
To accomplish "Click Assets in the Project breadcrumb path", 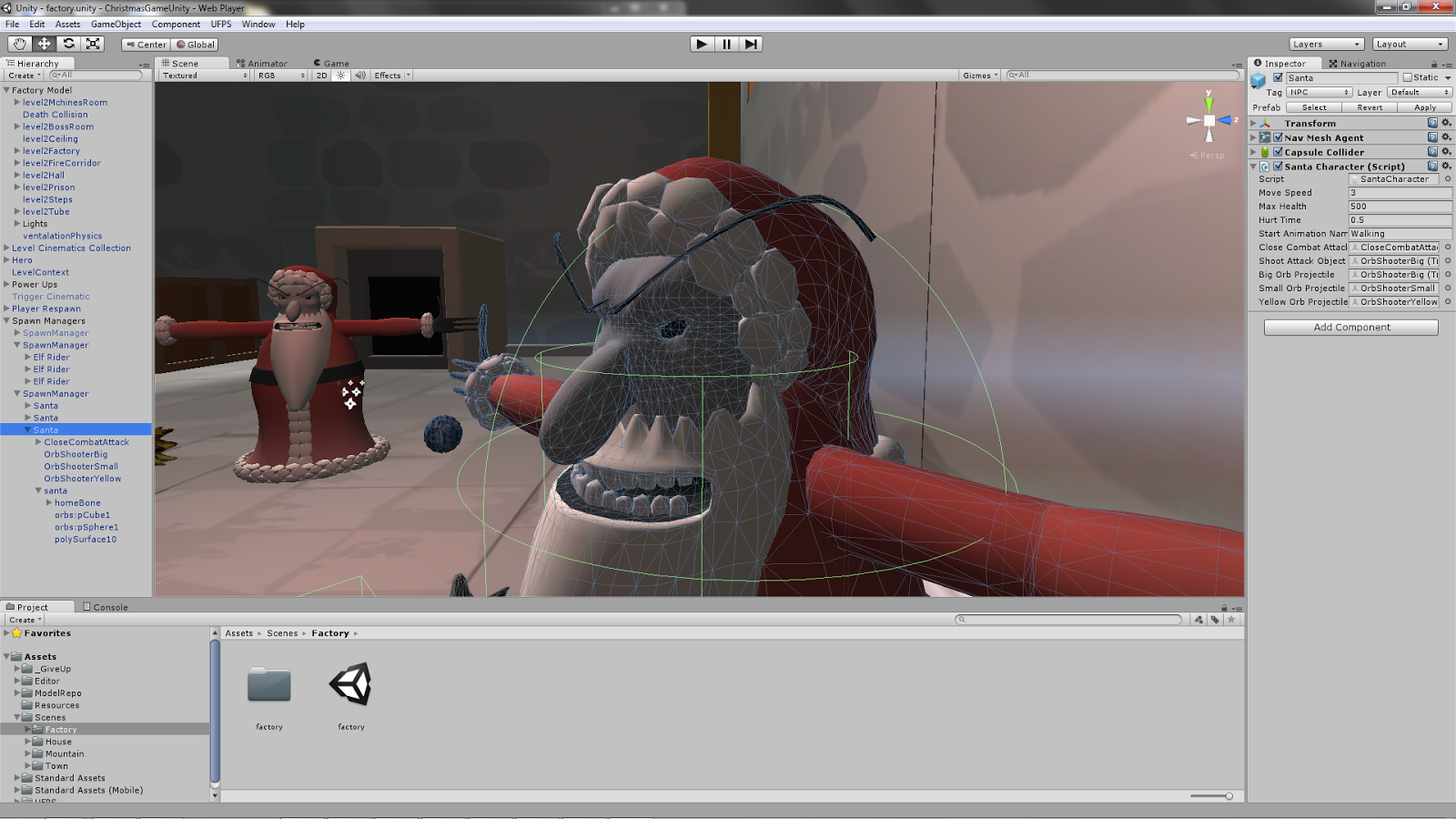I will tap(239, 633).
